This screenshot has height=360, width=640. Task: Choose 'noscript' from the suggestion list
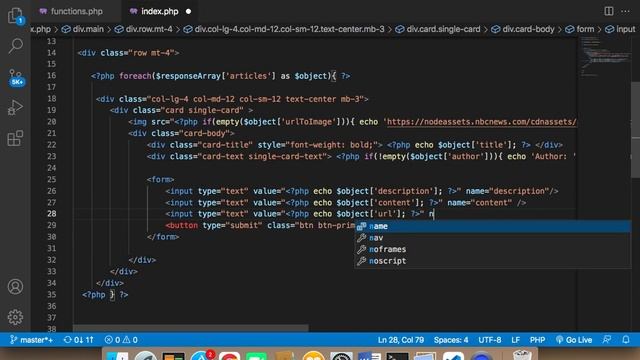click(x=493, y=261)
